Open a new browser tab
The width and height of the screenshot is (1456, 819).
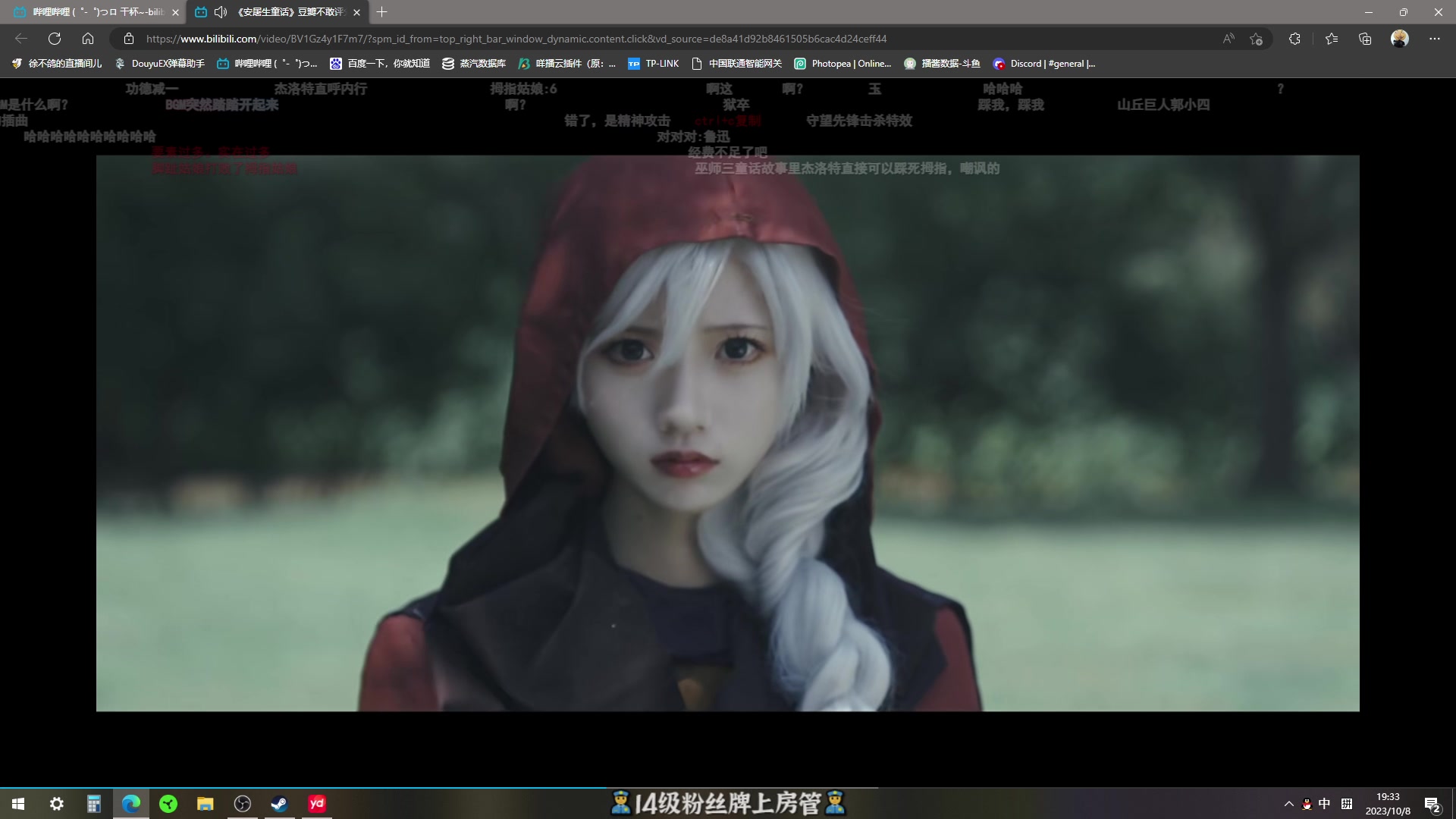point(381,12)
